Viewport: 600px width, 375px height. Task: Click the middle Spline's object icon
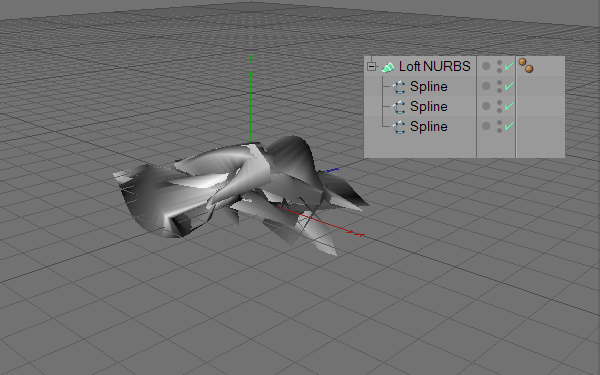pos(399,107)
